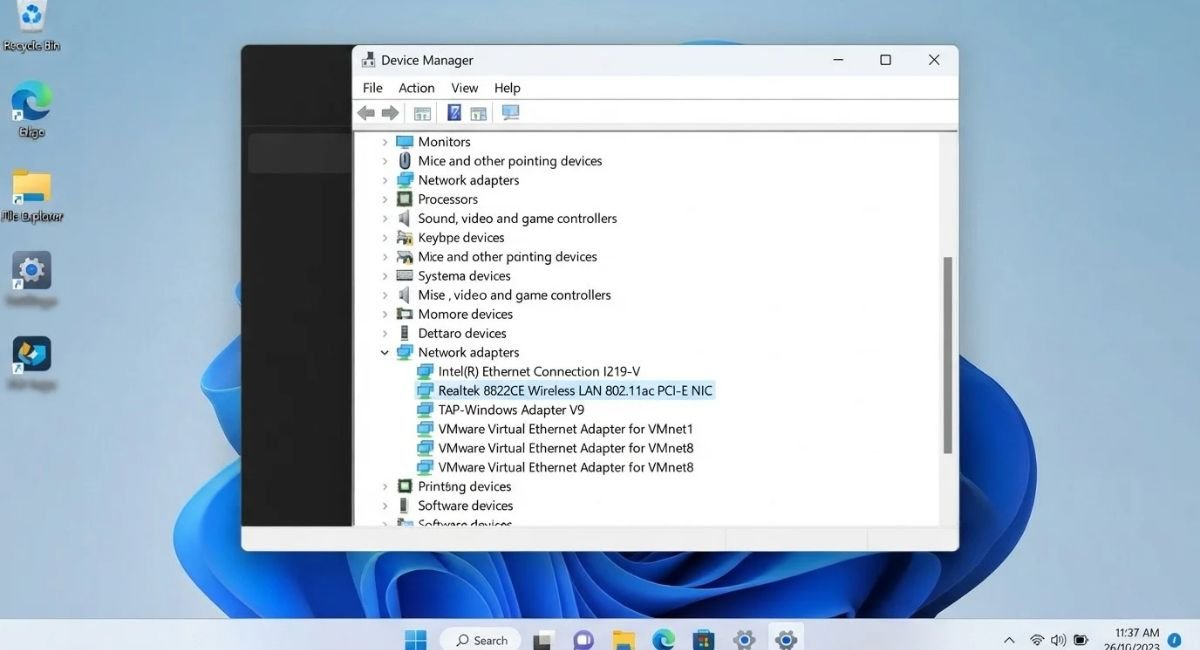Maximize the Device Manager window

click(x=885, y=60)
